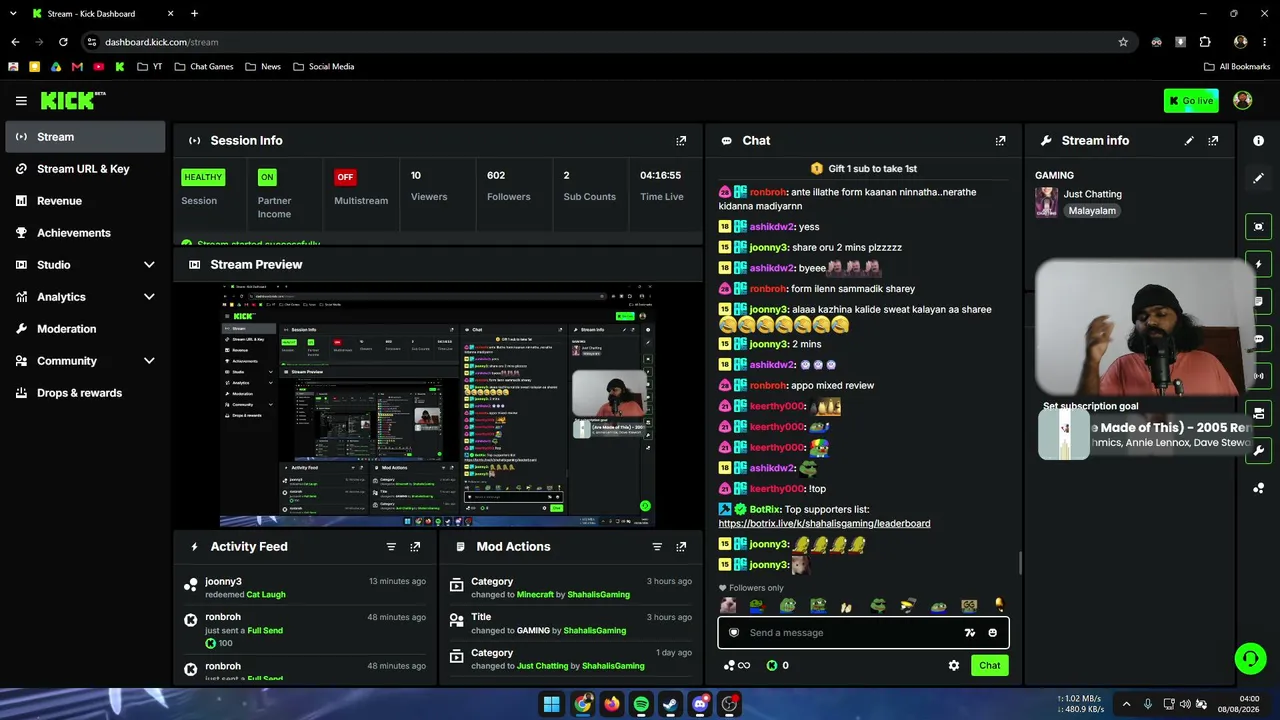Viewport: 1280px width, 720px height.
Task: Click the translate icon in message box
Action: pyautogui.click(x=969, y=633)
